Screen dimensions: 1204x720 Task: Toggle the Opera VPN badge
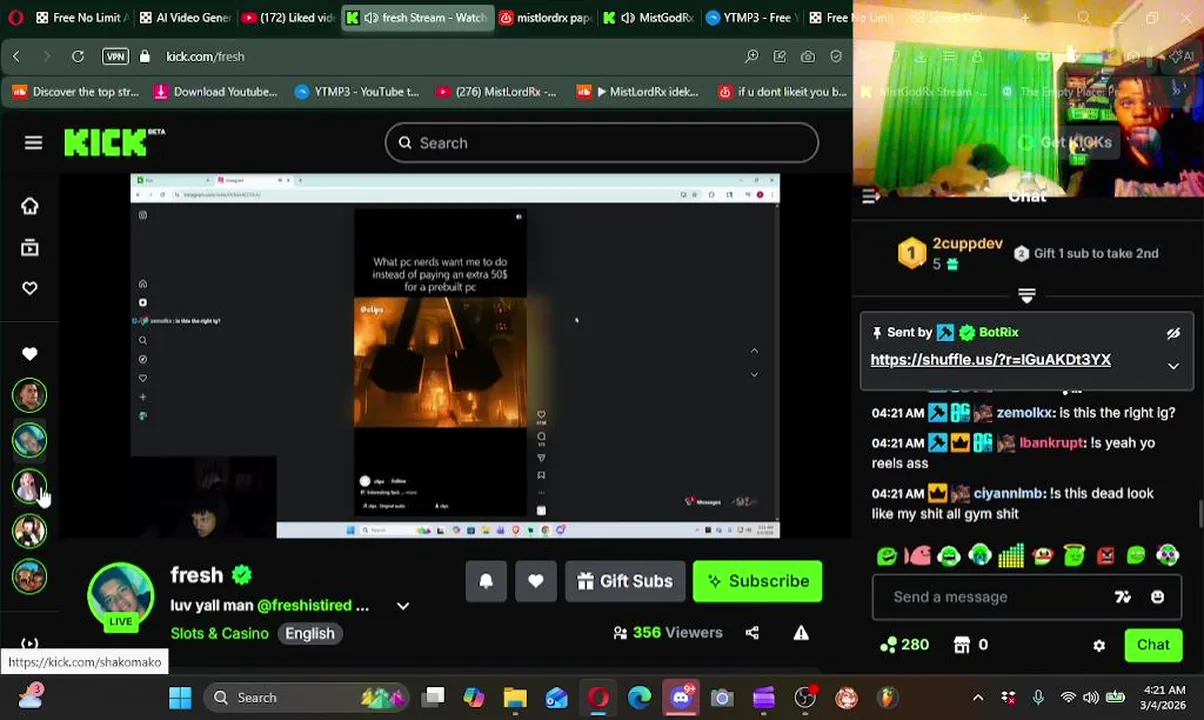(115, 56)
